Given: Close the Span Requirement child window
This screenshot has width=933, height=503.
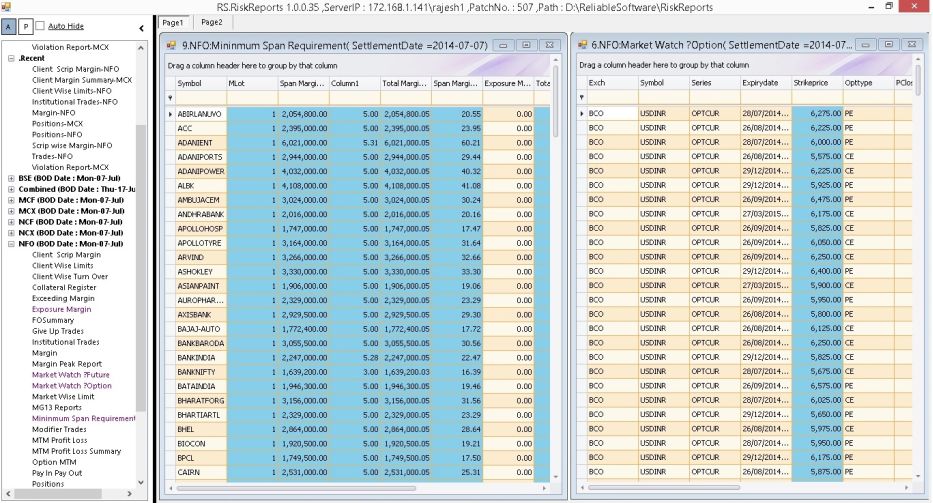Looking at the screenshot, I should coord(550,45).
